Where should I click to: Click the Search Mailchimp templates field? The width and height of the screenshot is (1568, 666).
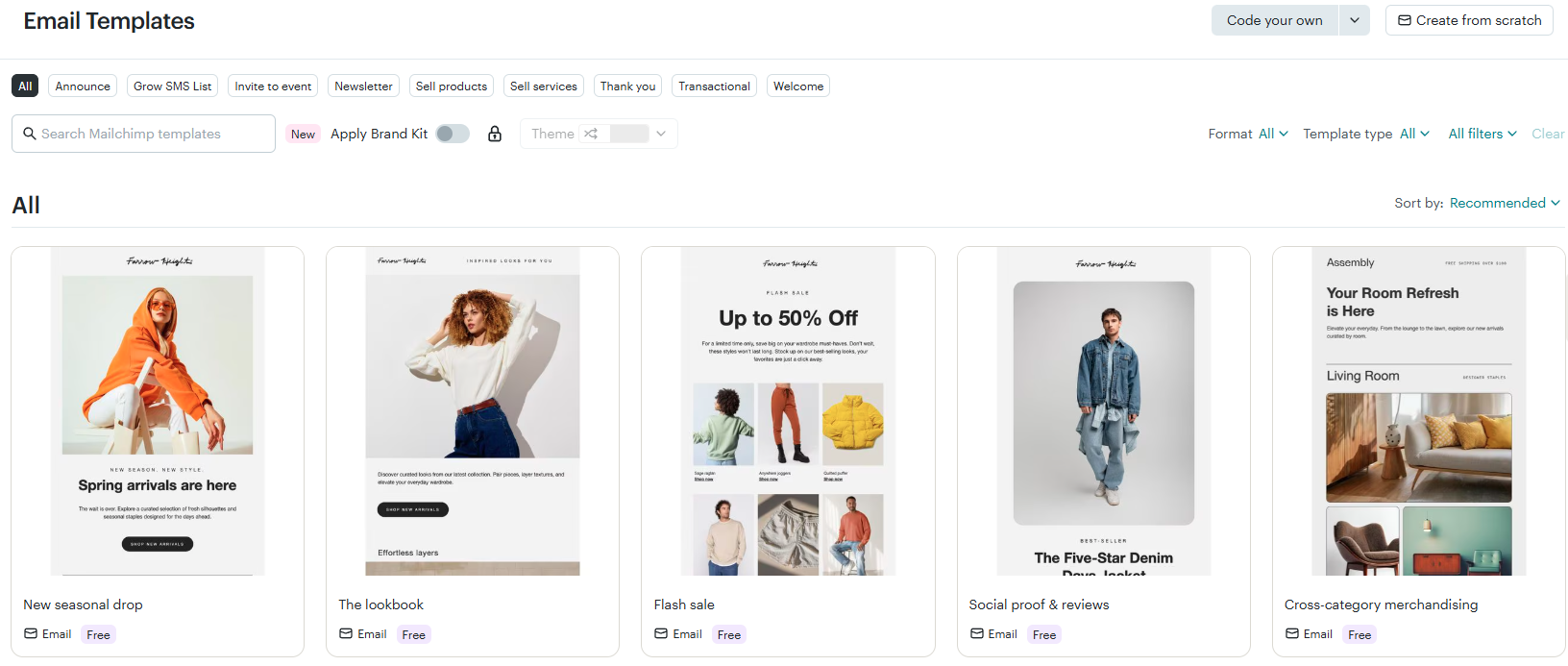(143, 134)
